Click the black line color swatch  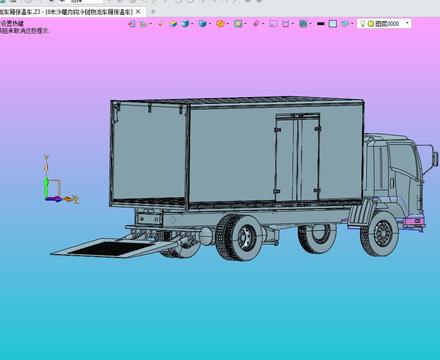click(320, 24)
